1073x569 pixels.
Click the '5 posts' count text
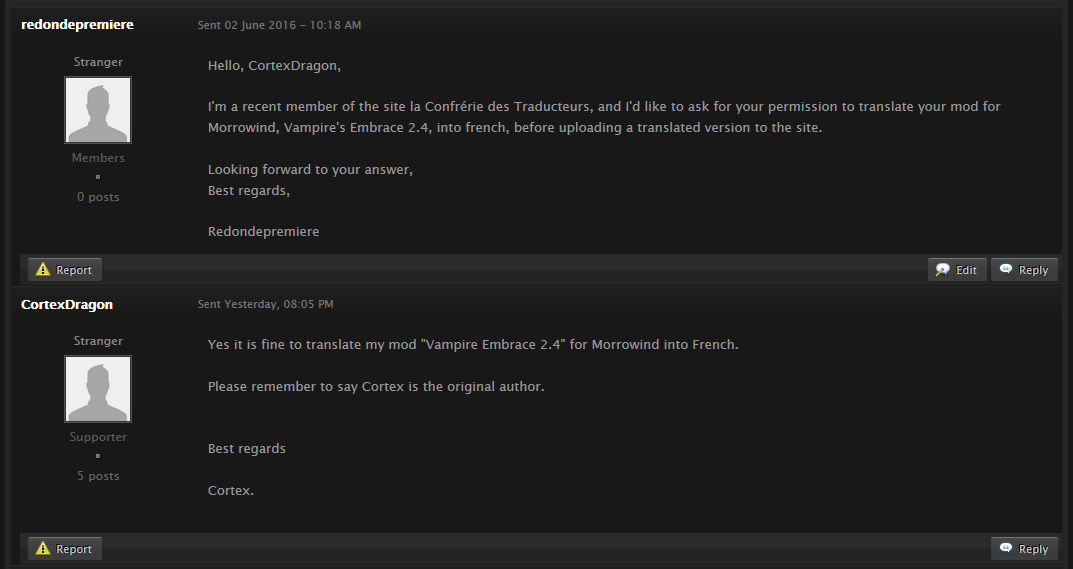(x=98, y=475)
